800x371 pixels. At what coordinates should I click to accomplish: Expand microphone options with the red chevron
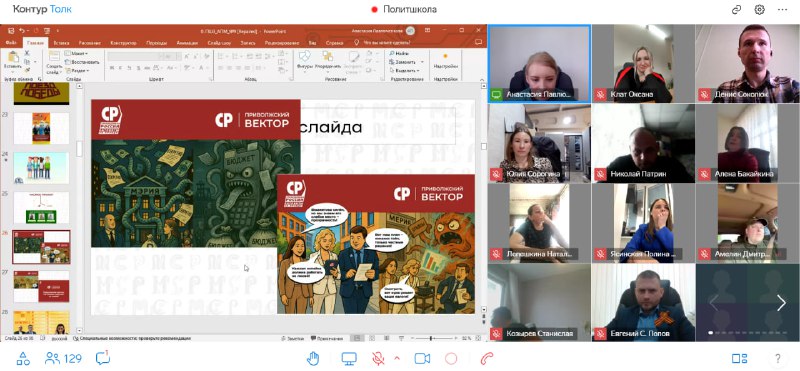(x=397, y=358)
